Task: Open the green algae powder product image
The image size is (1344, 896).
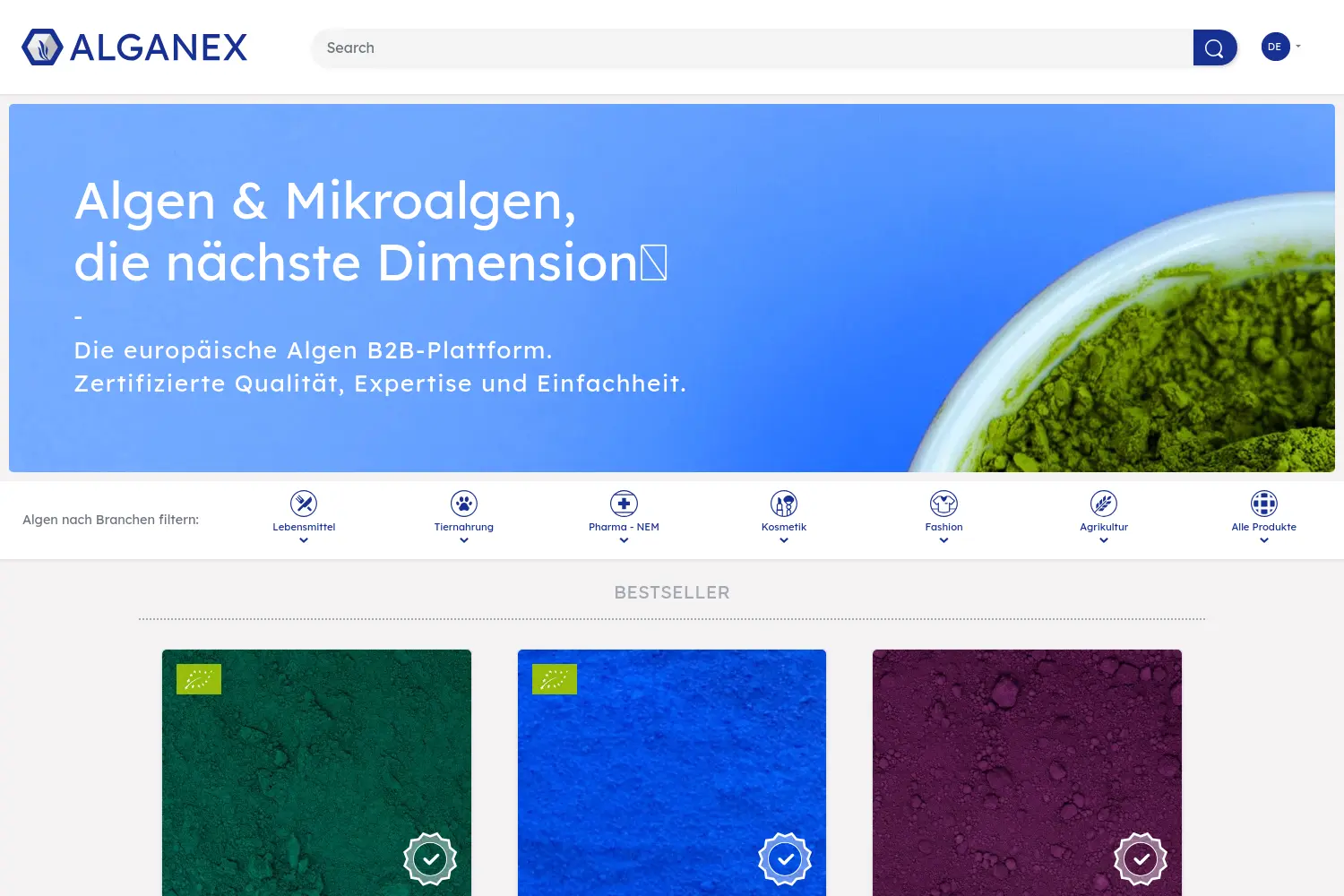Action: 316,772
